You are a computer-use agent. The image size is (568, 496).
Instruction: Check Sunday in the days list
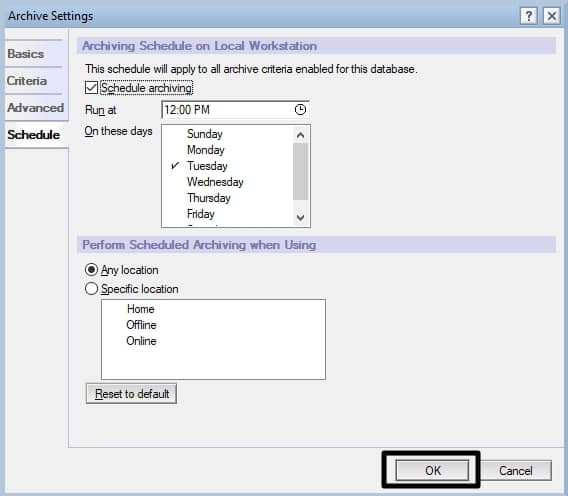(205, 134)
